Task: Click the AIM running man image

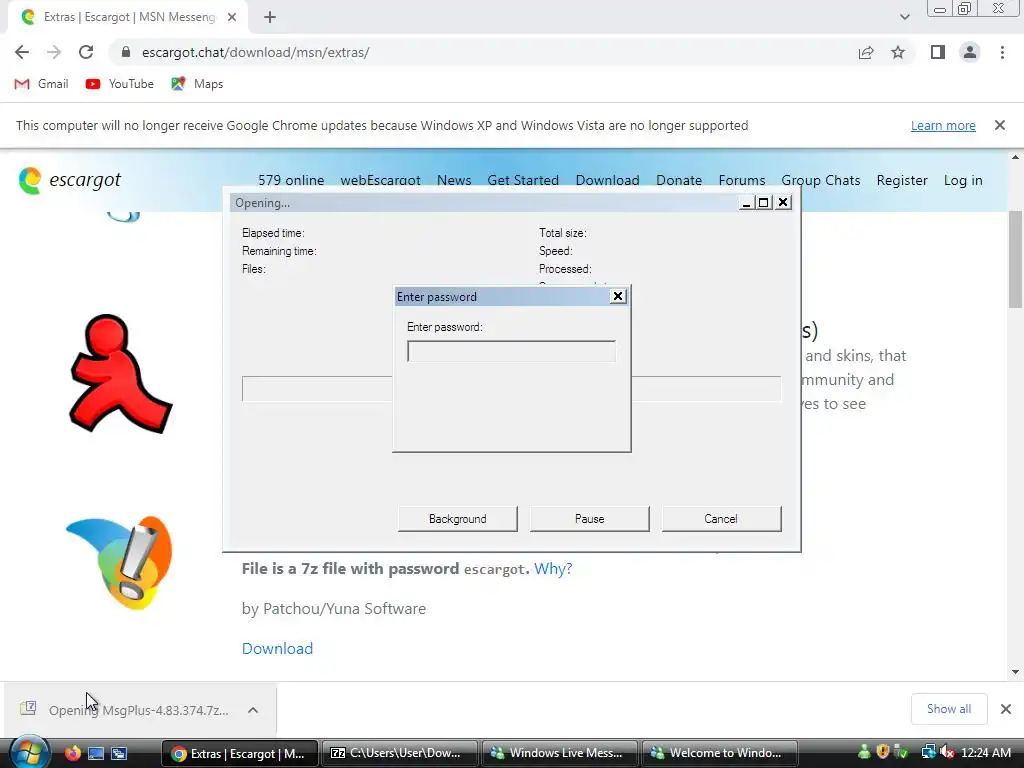Action: click(x=120, y=374)
